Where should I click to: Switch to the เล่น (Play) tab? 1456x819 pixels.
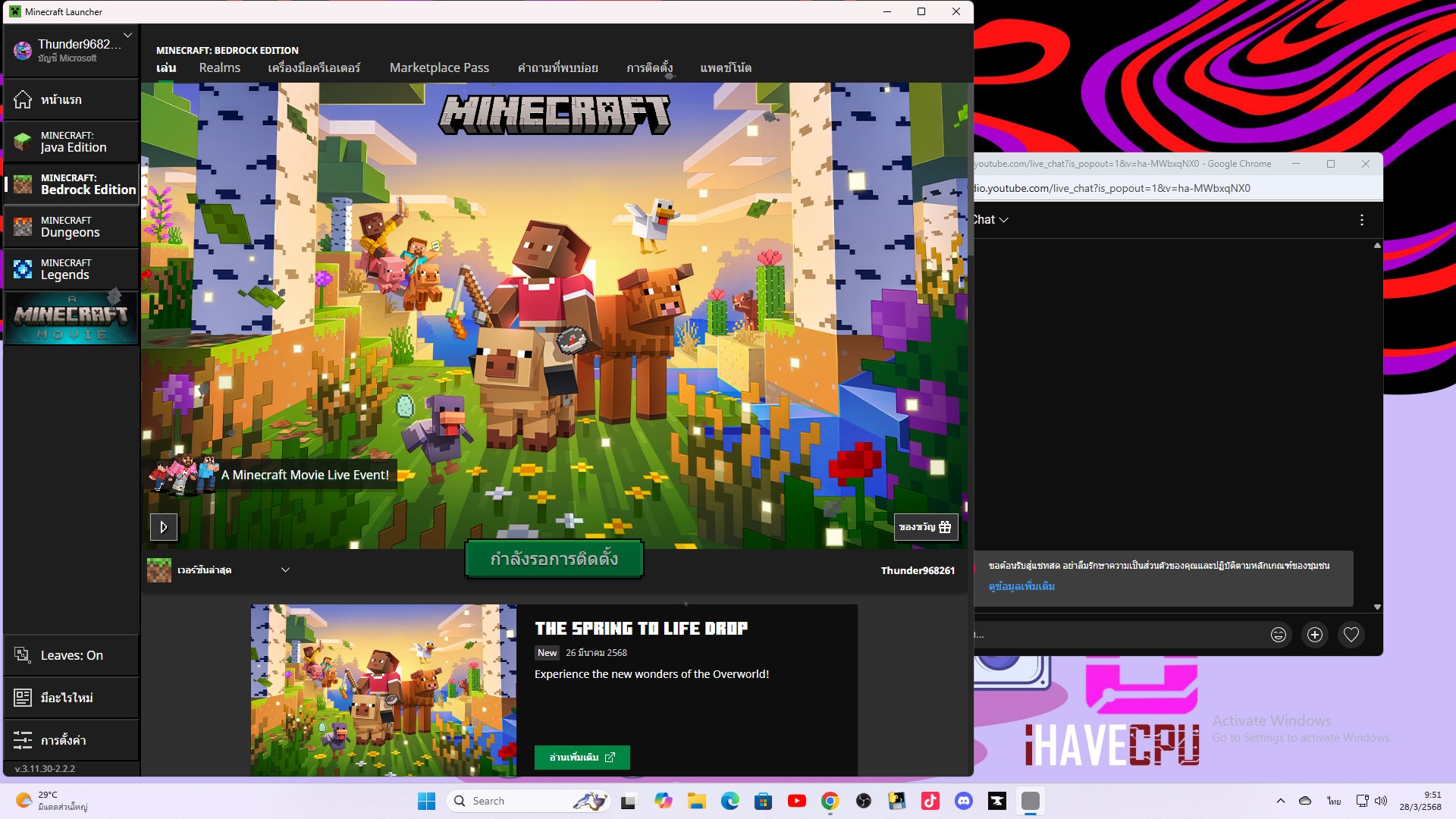[166, 67]
